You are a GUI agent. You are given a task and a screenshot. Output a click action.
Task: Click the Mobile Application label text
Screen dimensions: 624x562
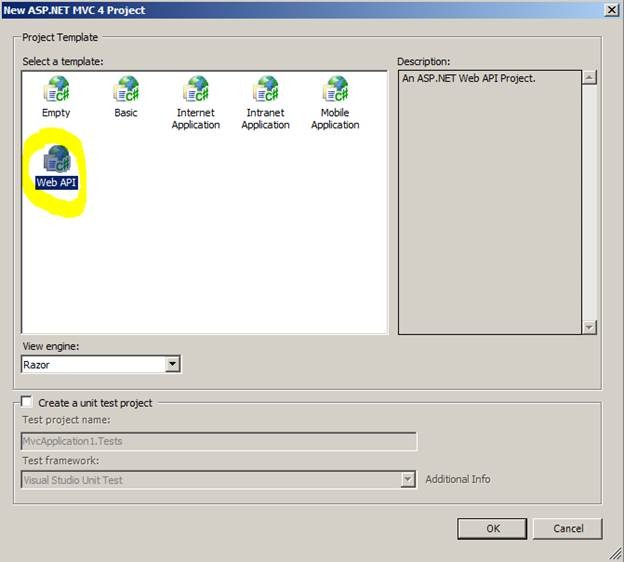(335, 119)
